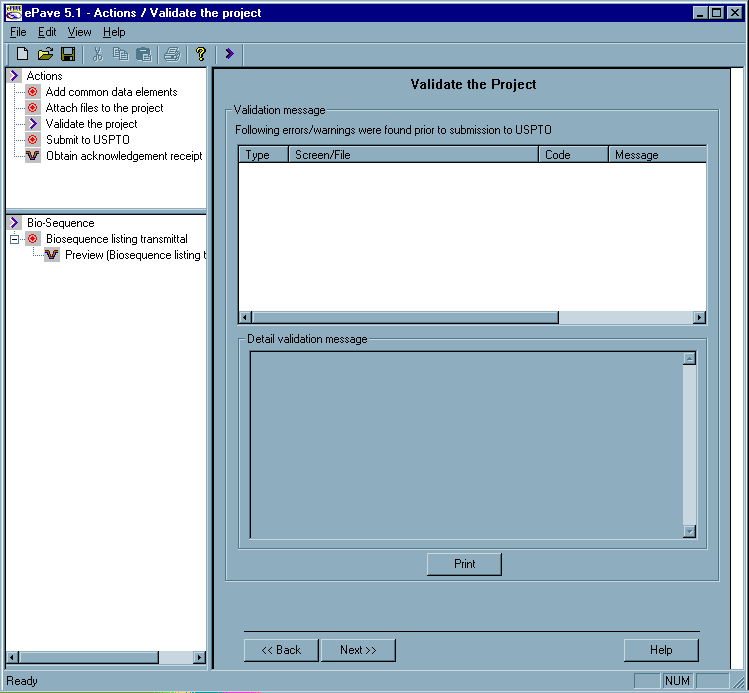Image resolution: width=749 pixels, height=693 pixels.
Task: Click down arrow of detail message scrollbar
Action: [689, 531]
